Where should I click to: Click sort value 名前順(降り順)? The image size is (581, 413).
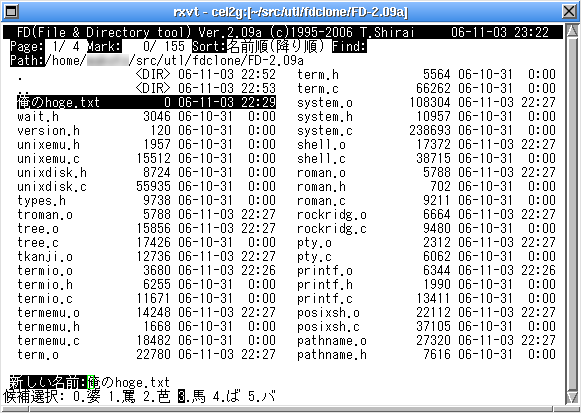[276, 46]
